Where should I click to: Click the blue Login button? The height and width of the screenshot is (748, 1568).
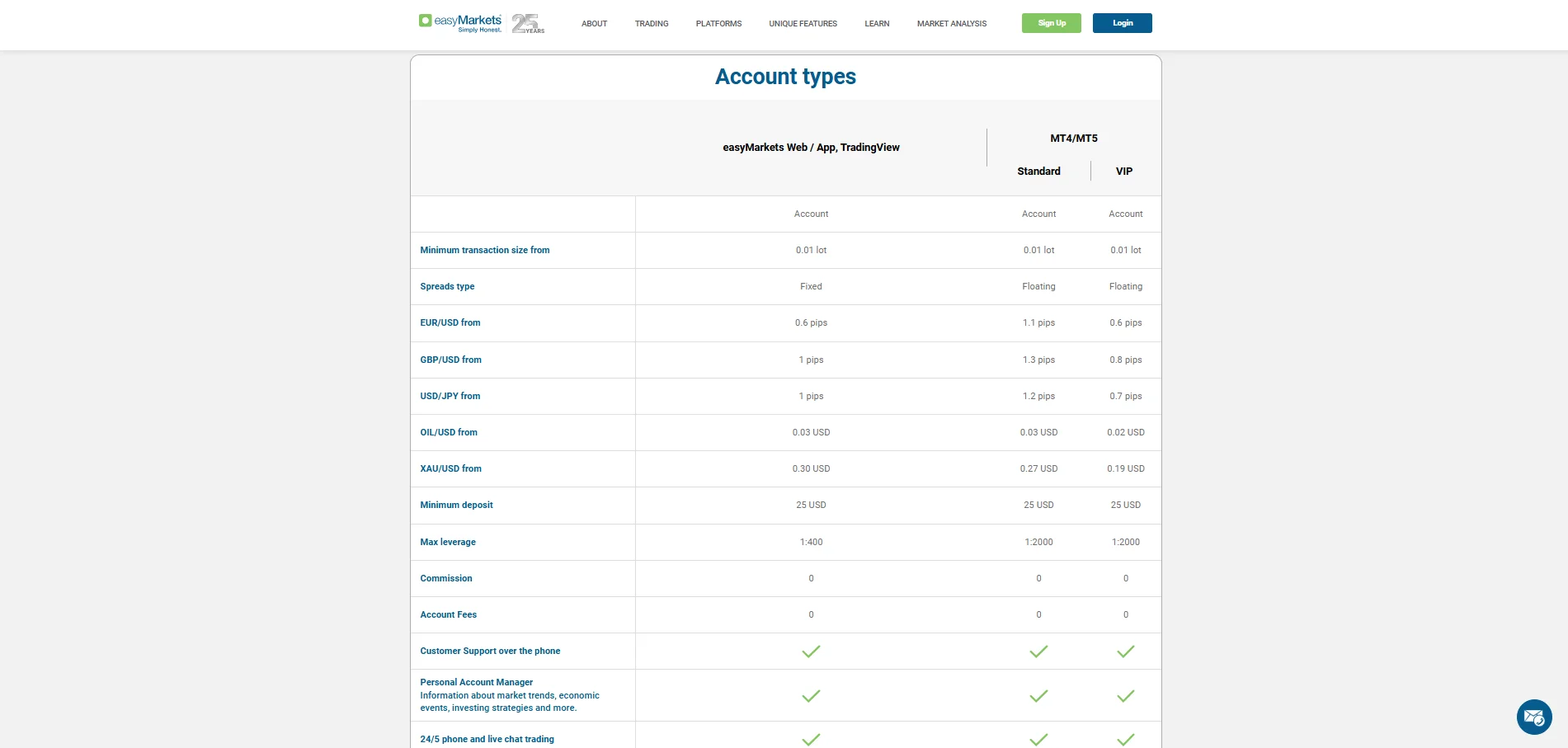coord(1123,23)
